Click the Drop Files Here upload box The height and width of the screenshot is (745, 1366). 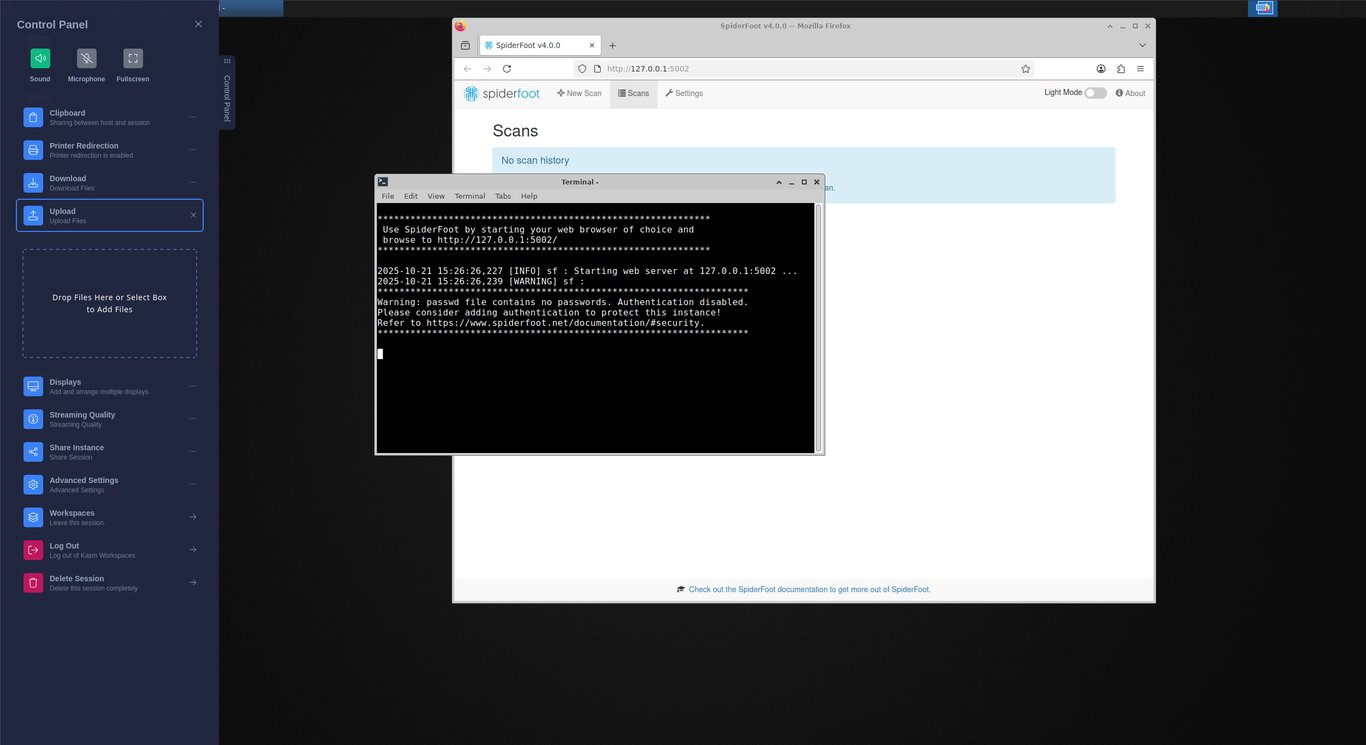pos(110,303)
